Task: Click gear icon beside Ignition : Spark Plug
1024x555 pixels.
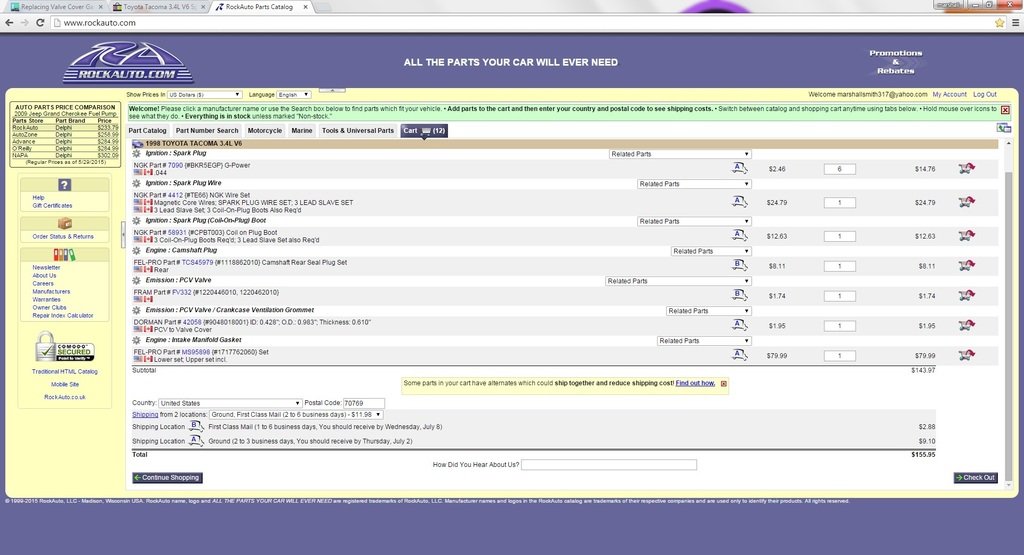Action: pos(136,153)
